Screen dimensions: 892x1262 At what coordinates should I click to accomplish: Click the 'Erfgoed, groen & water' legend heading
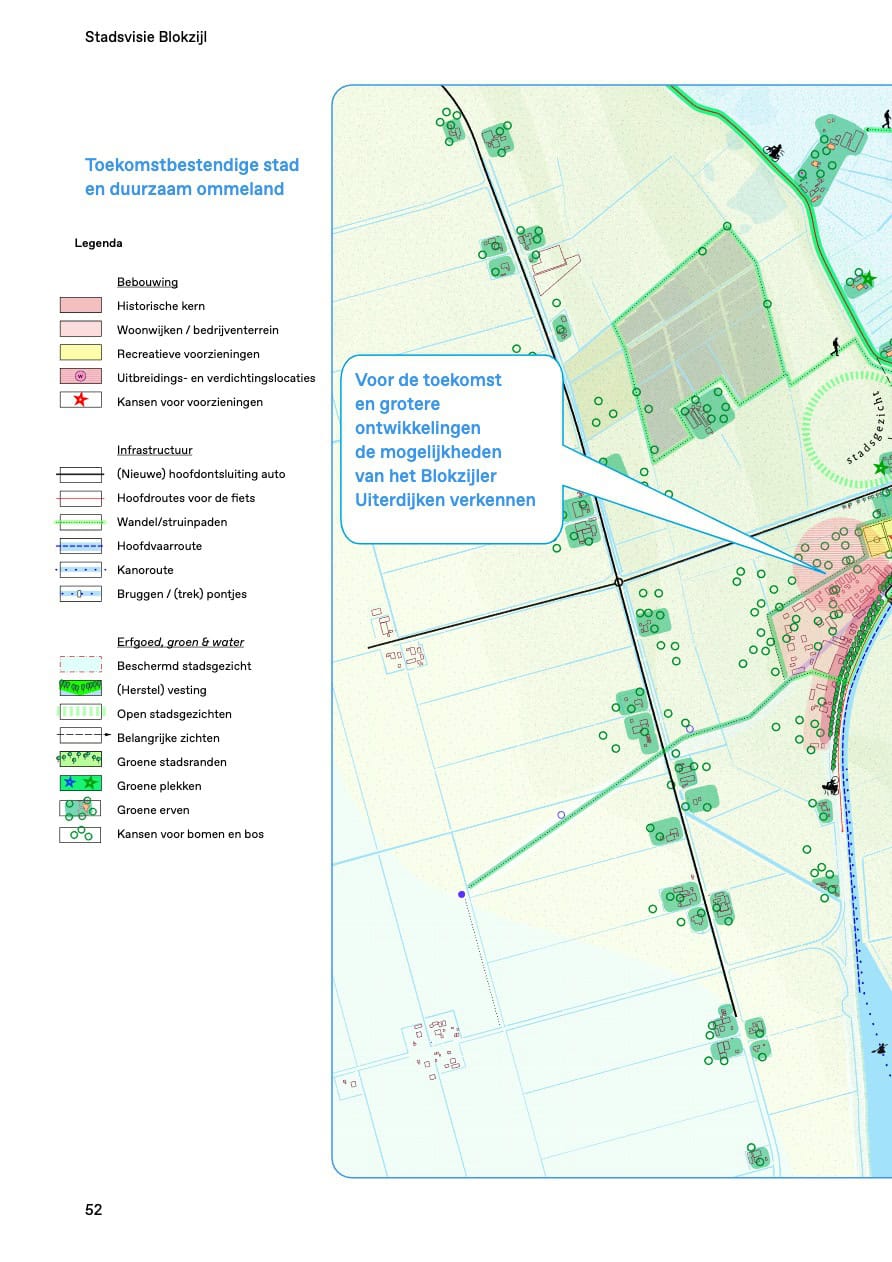point(180,642)
